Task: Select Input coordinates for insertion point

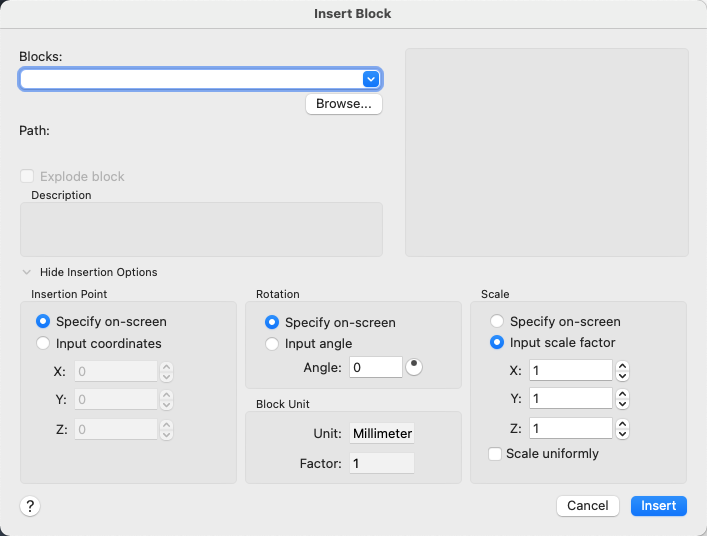Action: [x=43, y=343]
